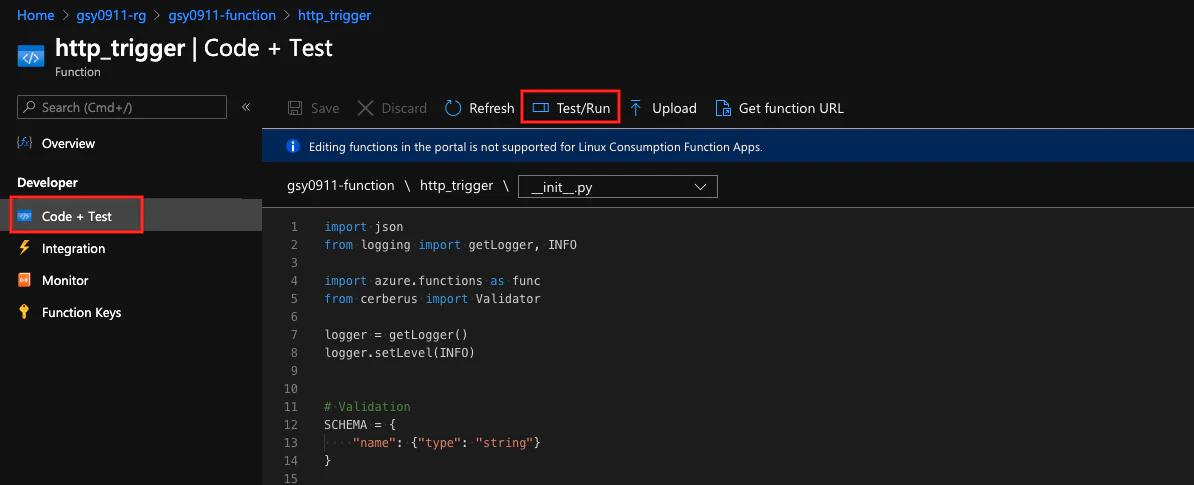Screen dimensions: 1194x485
Task: Click the info icon in the blue banner
Action: [x=292, y=147]
